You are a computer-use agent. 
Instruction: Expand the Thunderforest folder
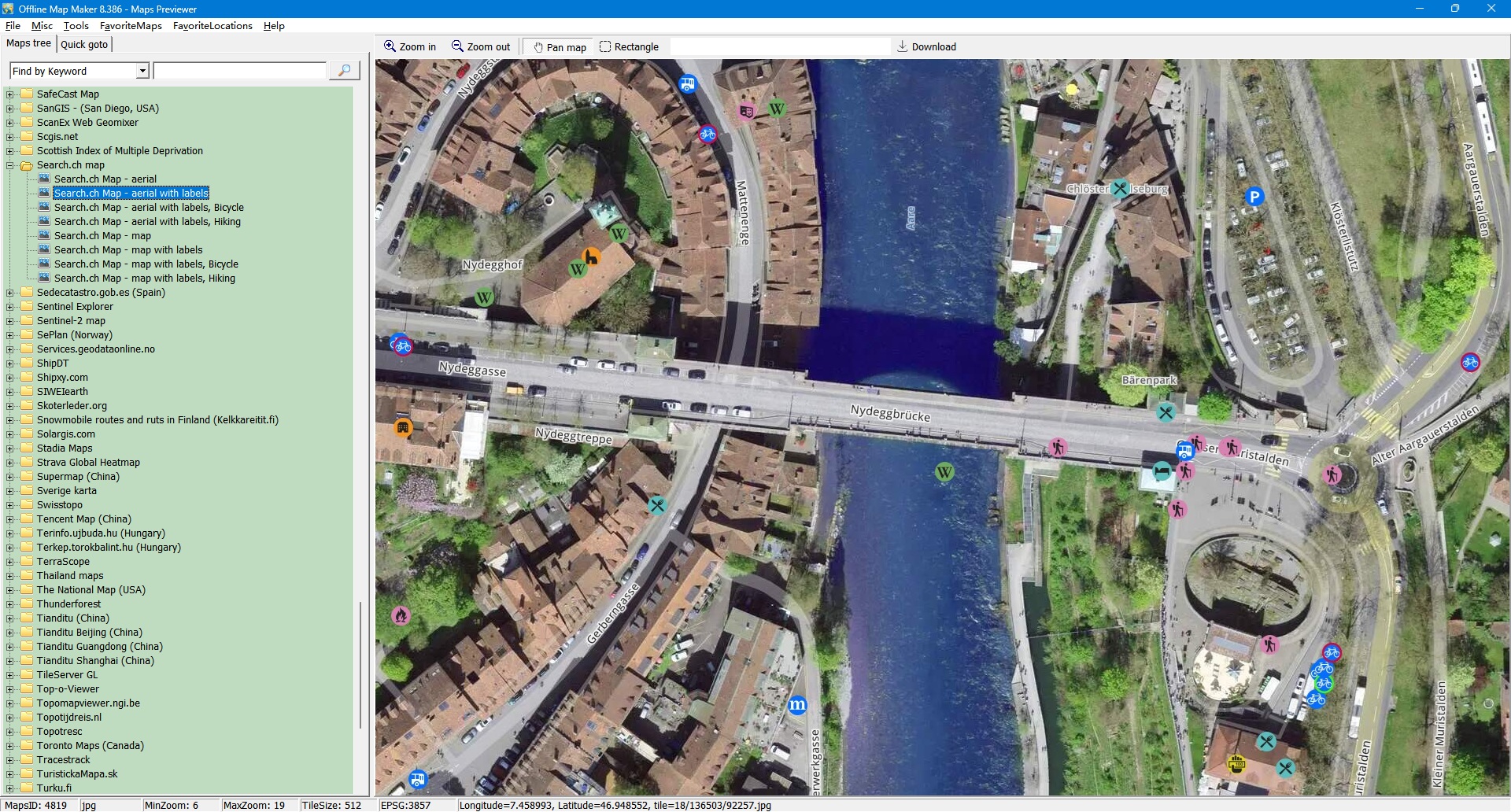pos(10,604)
